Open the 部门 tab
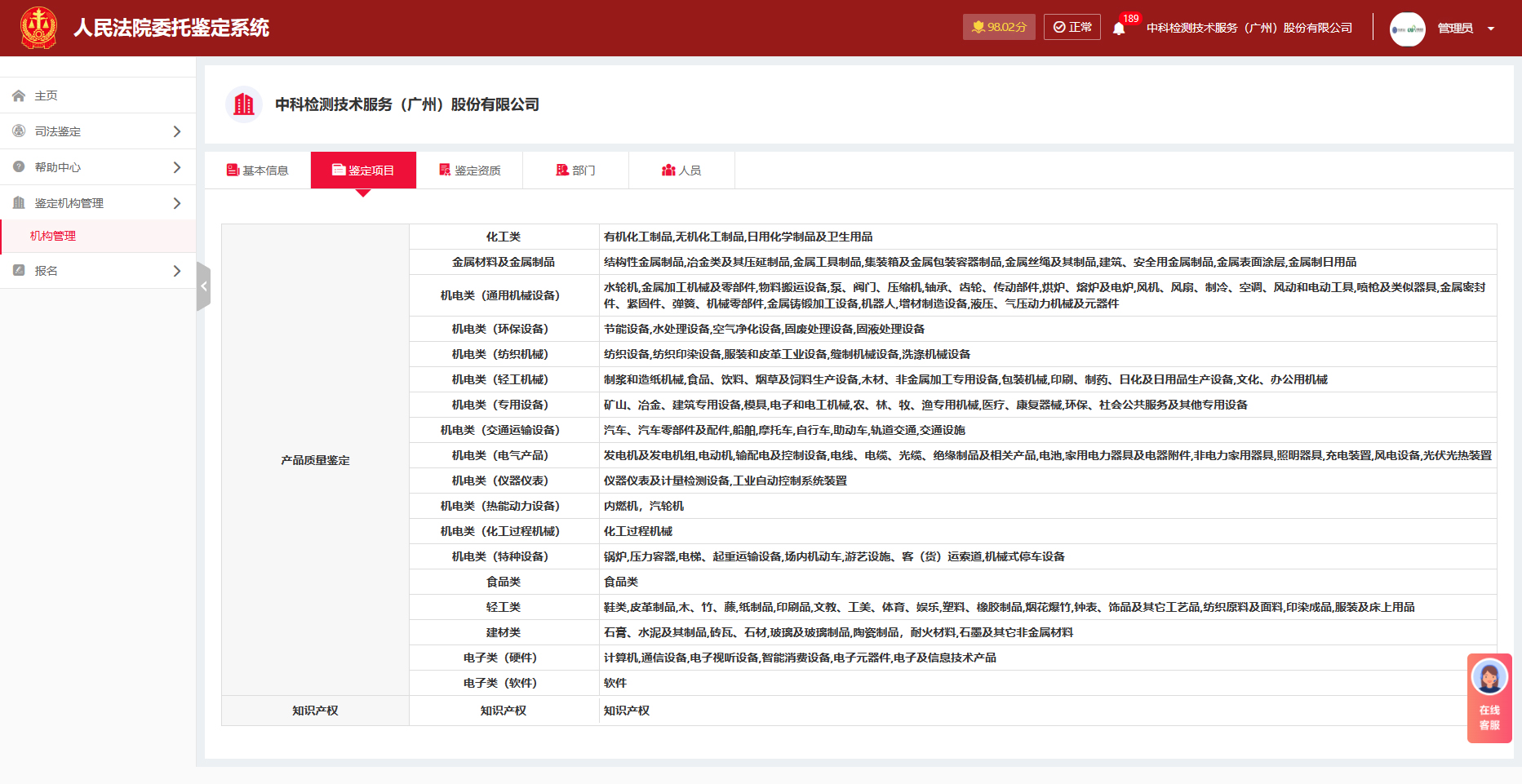 coord(575,171)
